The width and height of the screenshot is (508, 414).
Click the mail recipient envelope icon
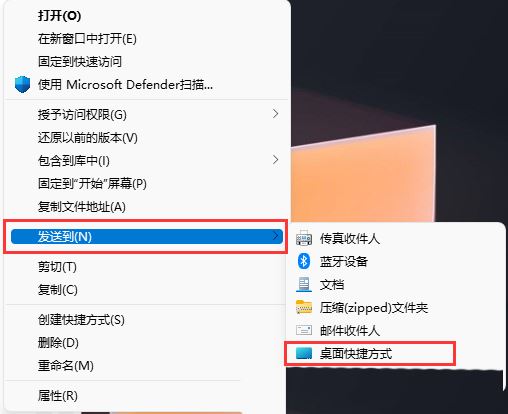point(304,330)
